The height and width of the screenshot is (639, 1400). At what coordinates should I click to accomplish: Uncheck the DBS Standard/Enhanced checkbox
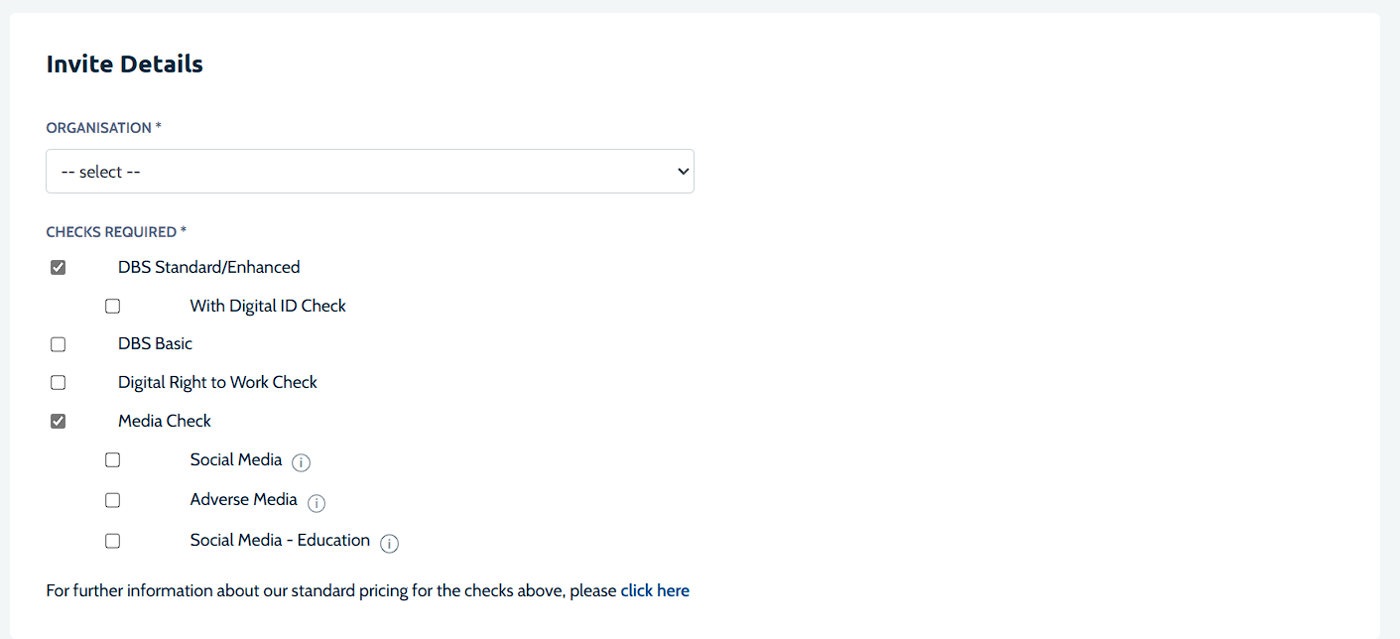coord(58,267)
